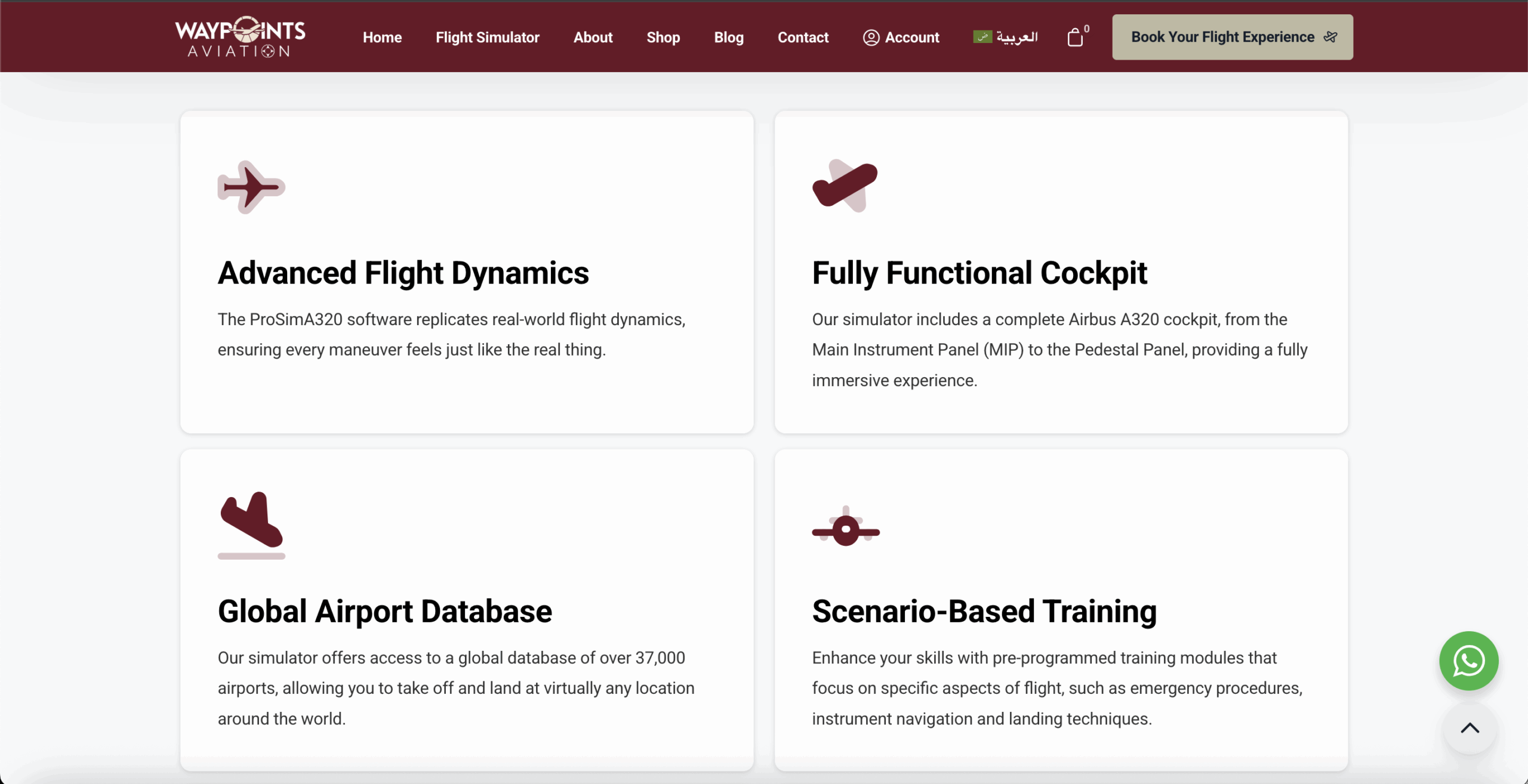Click the ProSimA320 software description text

click(x=452, y=334)
